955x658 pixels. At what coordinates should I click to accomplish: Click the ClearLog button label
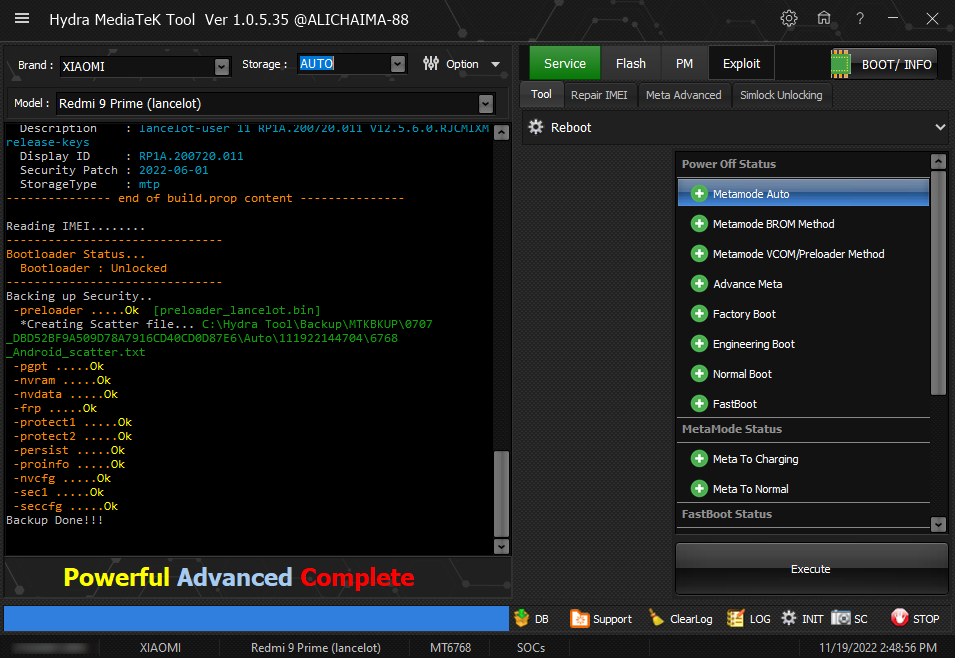(x=691, y=619)
